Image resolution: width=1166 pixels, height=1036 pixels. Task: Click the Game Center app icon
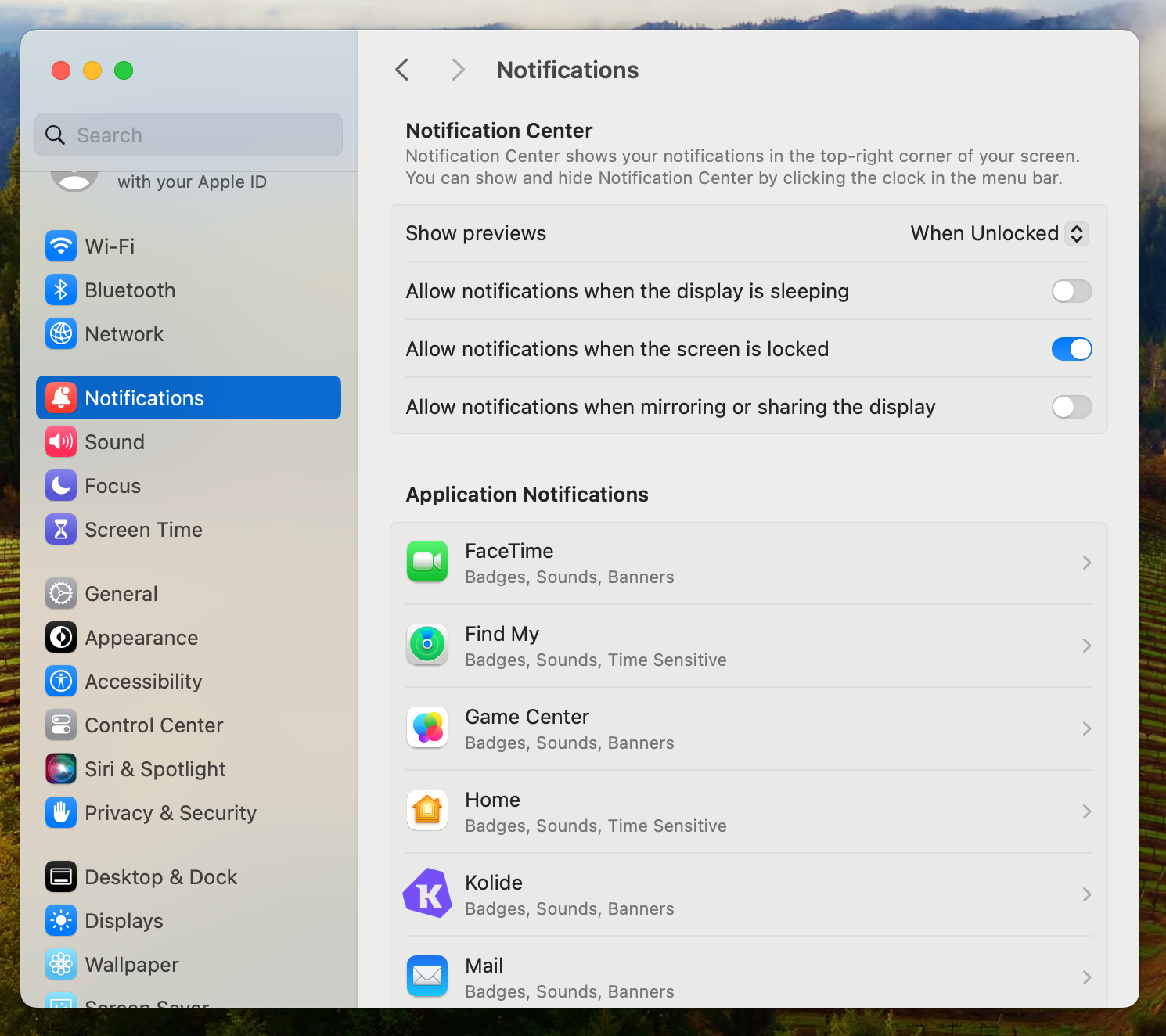[427, 728]
